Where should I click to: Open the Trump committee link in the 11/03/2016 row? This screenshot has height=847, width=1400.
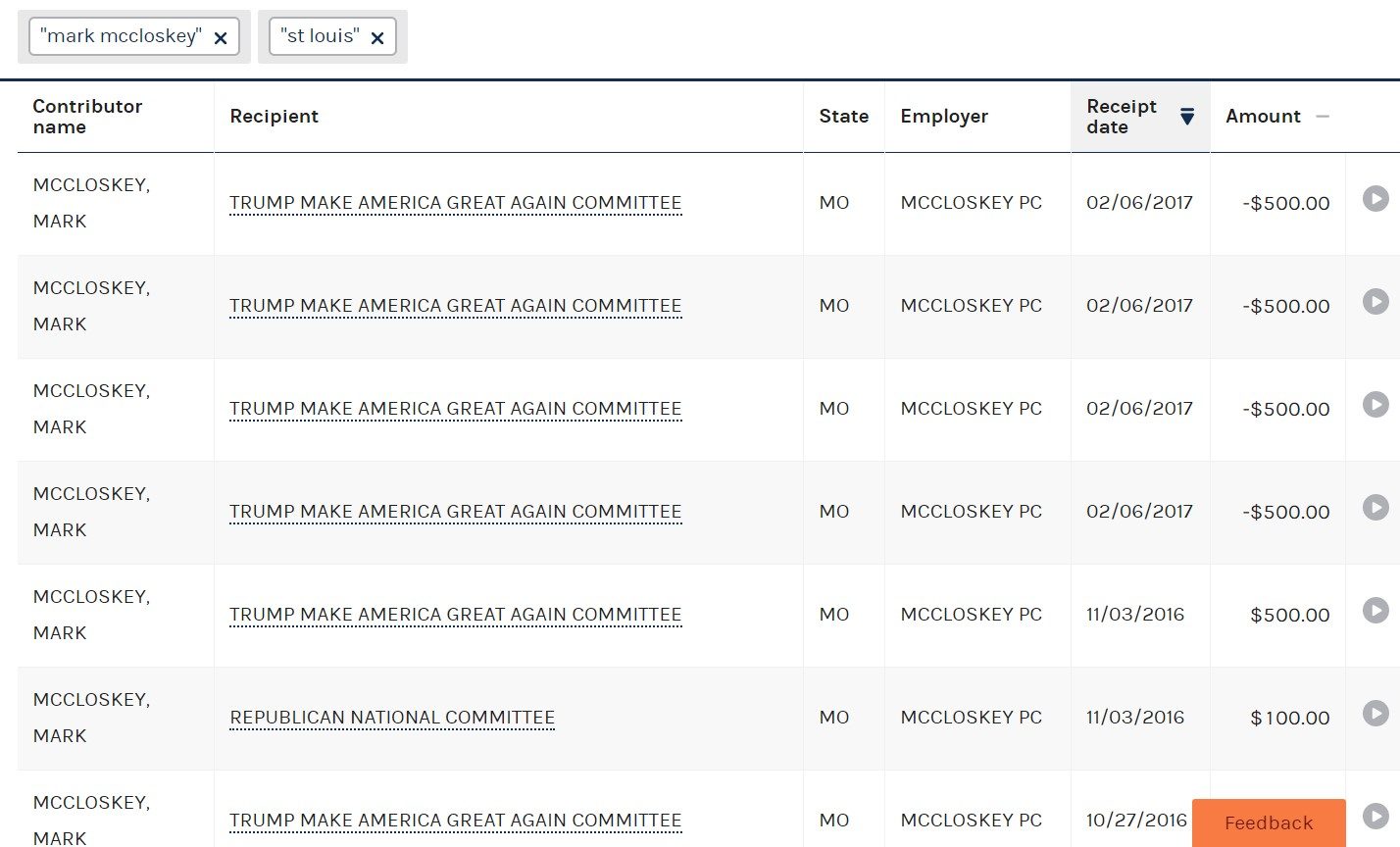[x=456, y=615]
